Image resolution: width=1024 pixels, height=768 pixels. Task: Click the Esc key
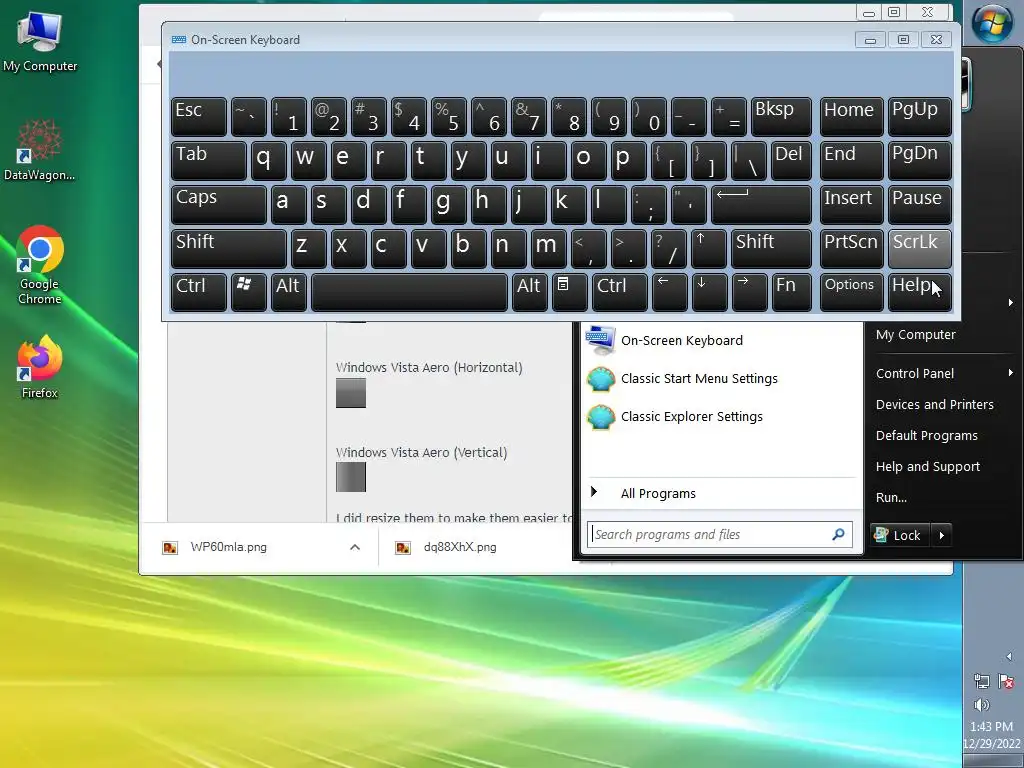point(199,117)
